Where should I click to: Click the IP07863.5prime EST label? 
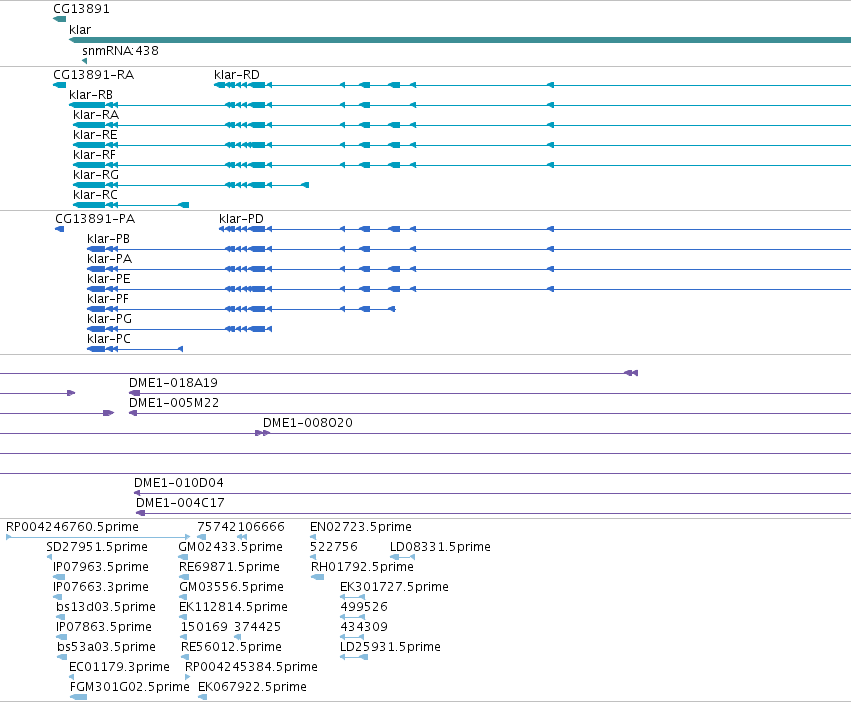coord(104,627)
